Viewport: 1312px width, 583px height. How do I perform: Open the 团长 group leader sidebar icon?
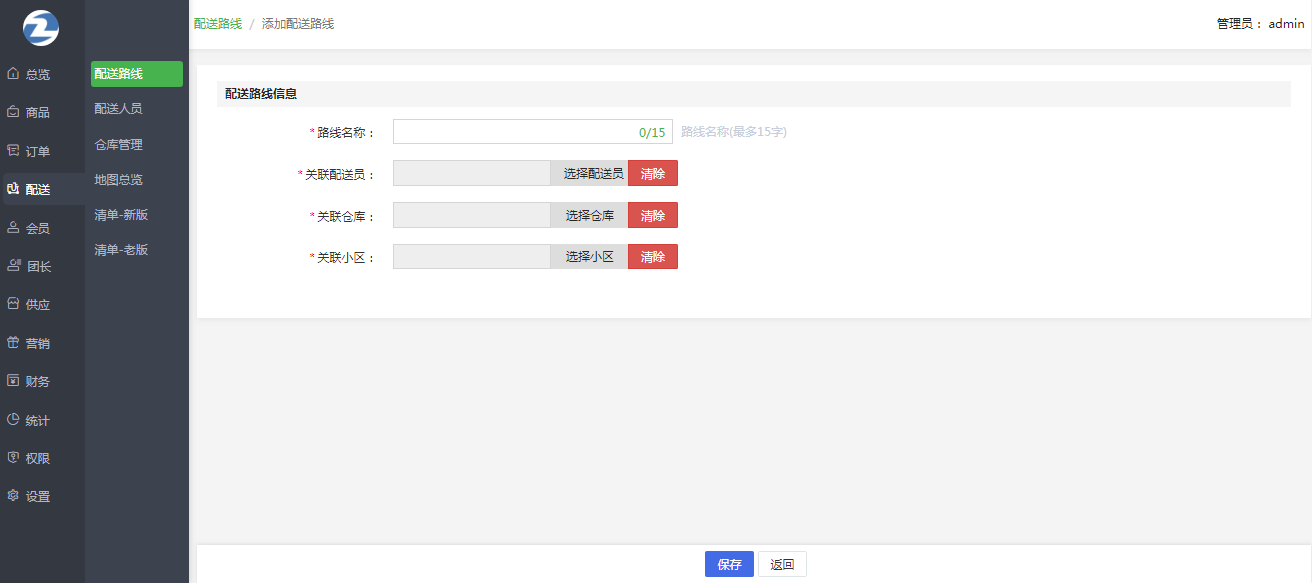[13, 266]
